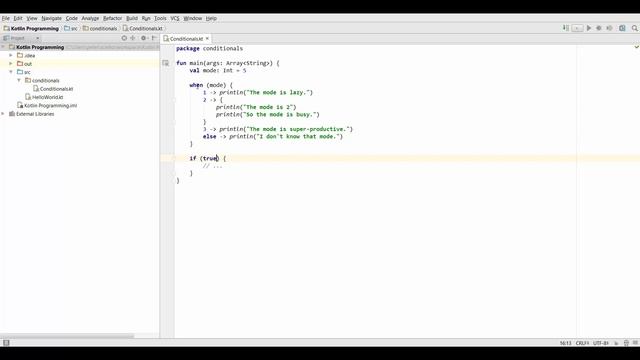Expand the out folder arrow

[x=11, y=64]
